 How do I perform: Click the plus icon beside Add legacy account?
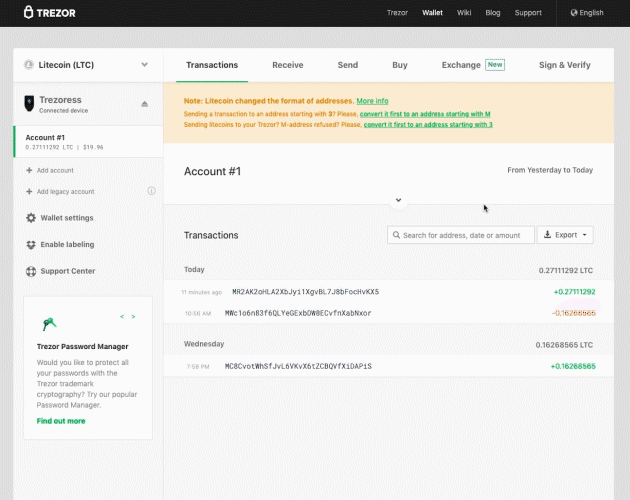pos(29,192)
